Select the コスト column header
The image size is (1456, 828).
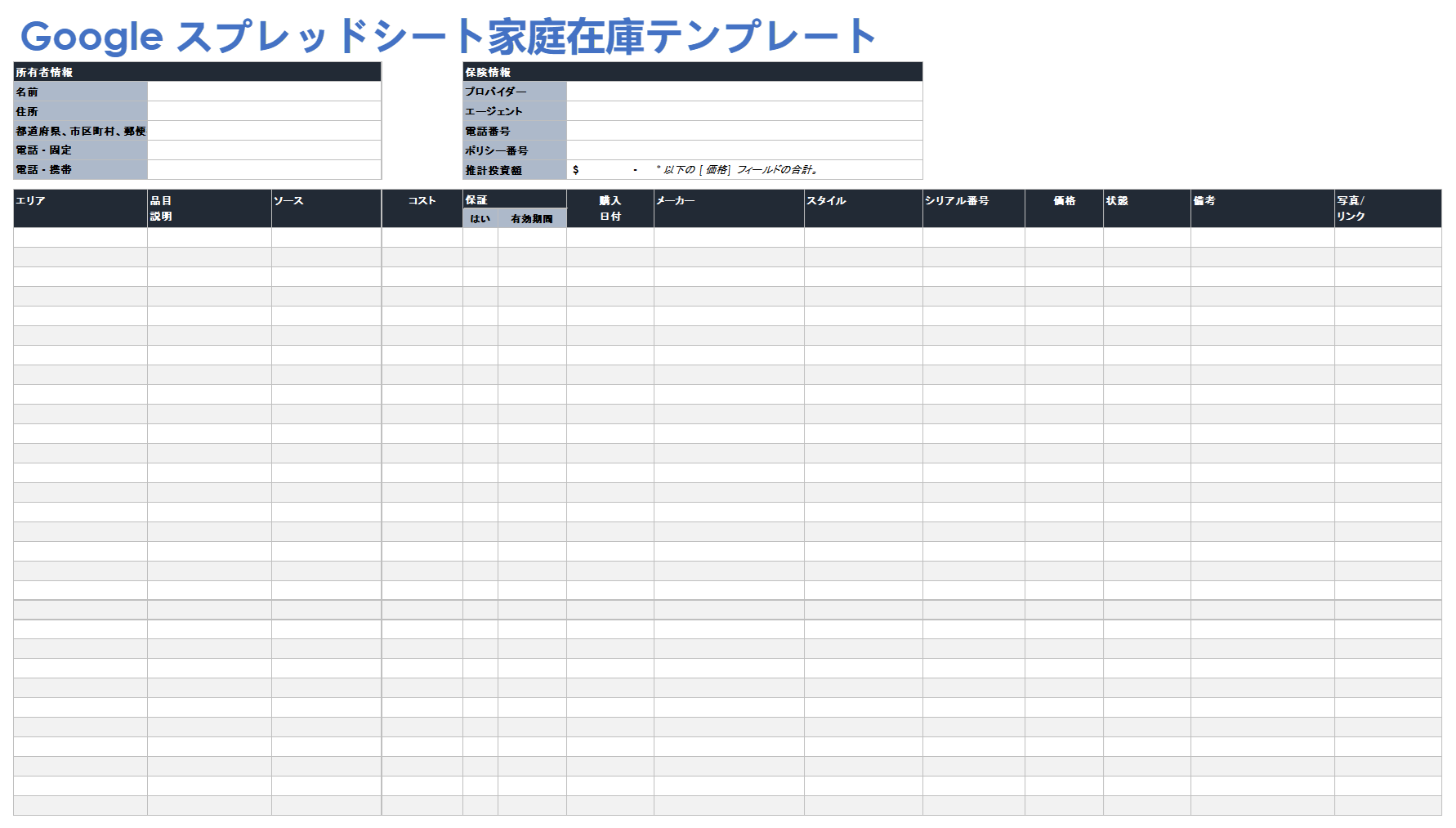point(422,208)
